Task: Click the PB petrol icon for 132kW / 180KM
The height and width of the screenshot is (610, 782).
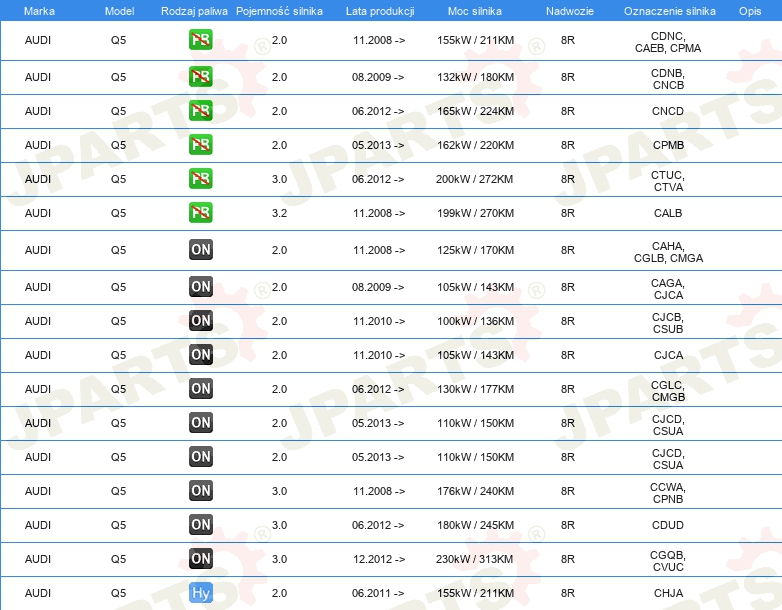Action: pyautogui.click(x=201, y=77)
